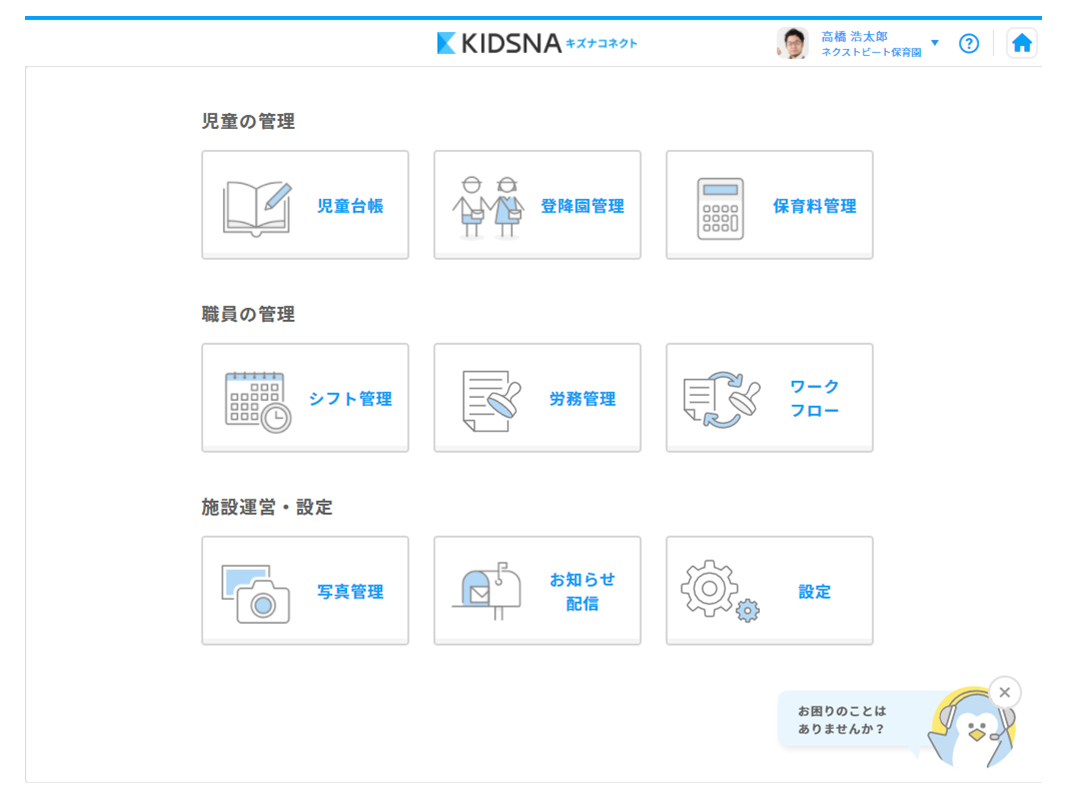This screenshot has width=1067, height=800.
Task: Open the 児童台帳 link
Action: click(350, 207)
